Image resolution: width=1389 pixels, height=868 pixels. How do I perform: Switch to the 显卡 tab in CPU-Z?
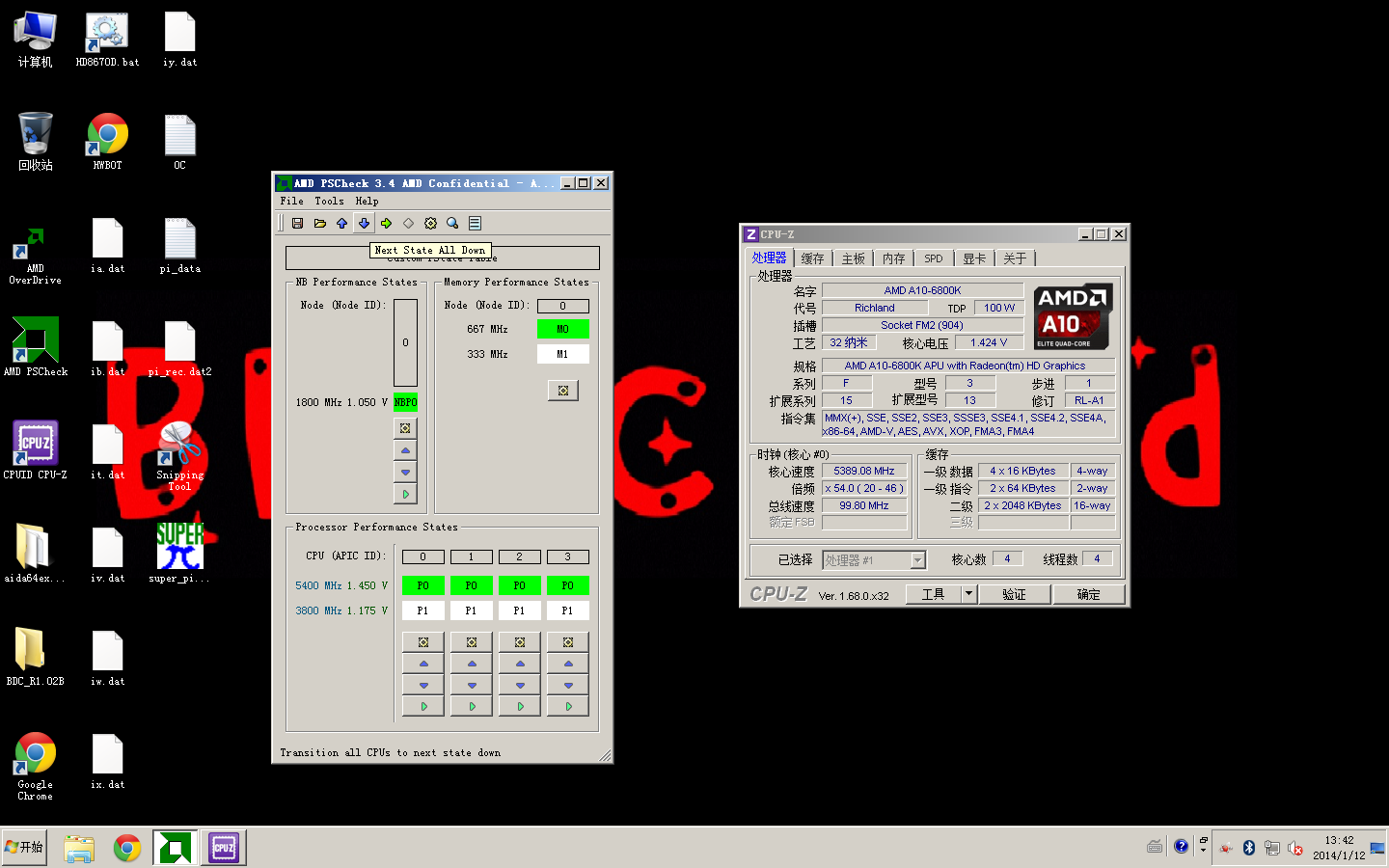pos(974,258)
